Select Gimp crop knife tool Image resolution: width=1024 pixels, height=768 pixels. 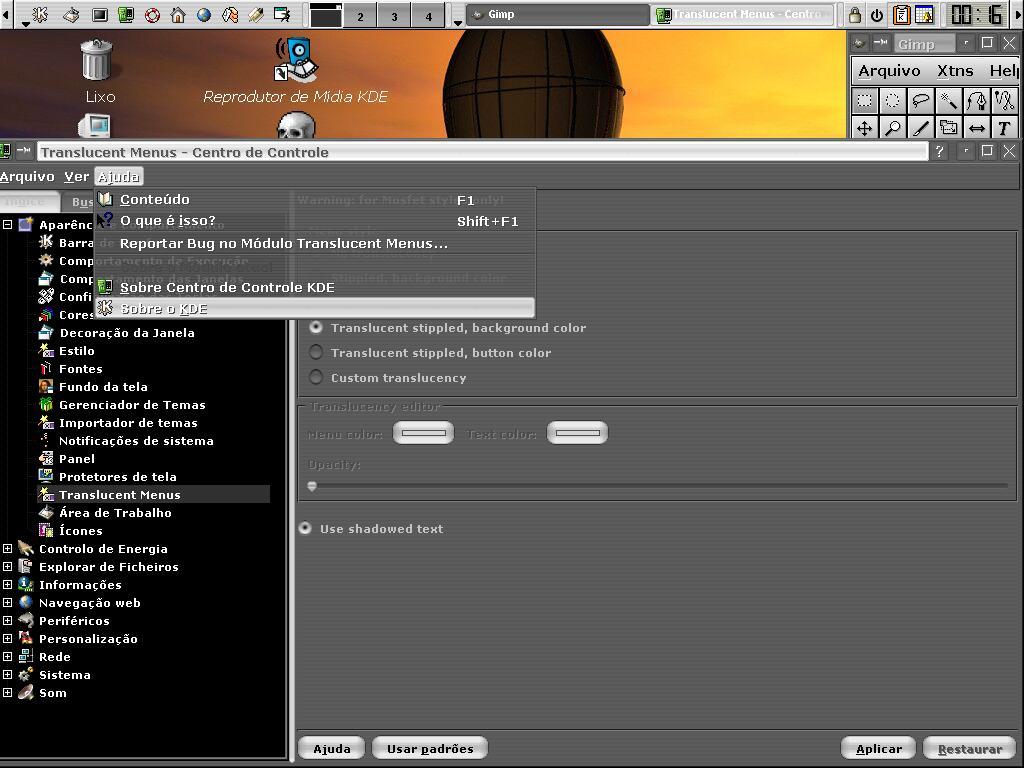tap(921, 127)
